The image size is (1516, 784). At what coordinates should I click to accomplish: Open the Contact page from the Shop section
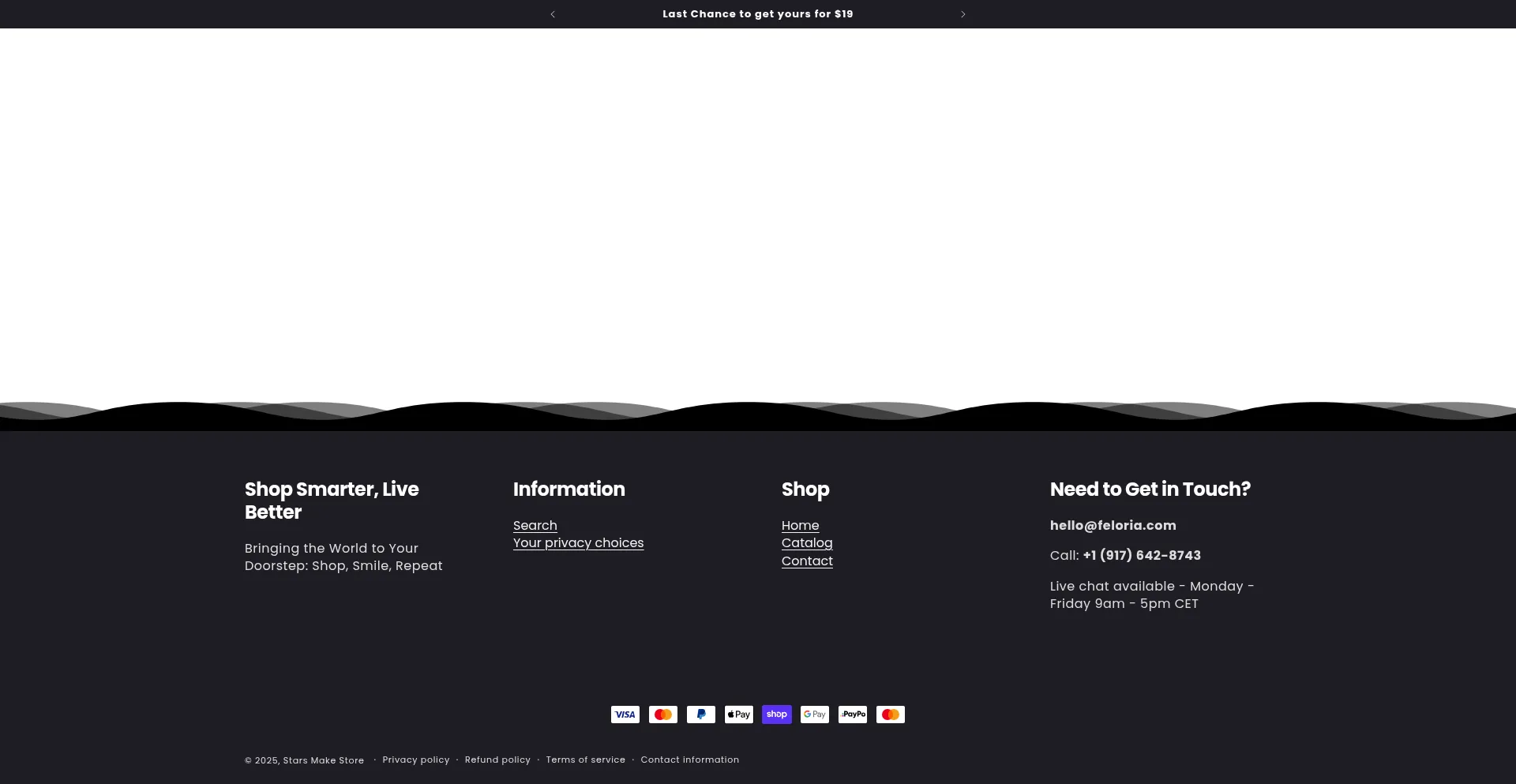807,561
